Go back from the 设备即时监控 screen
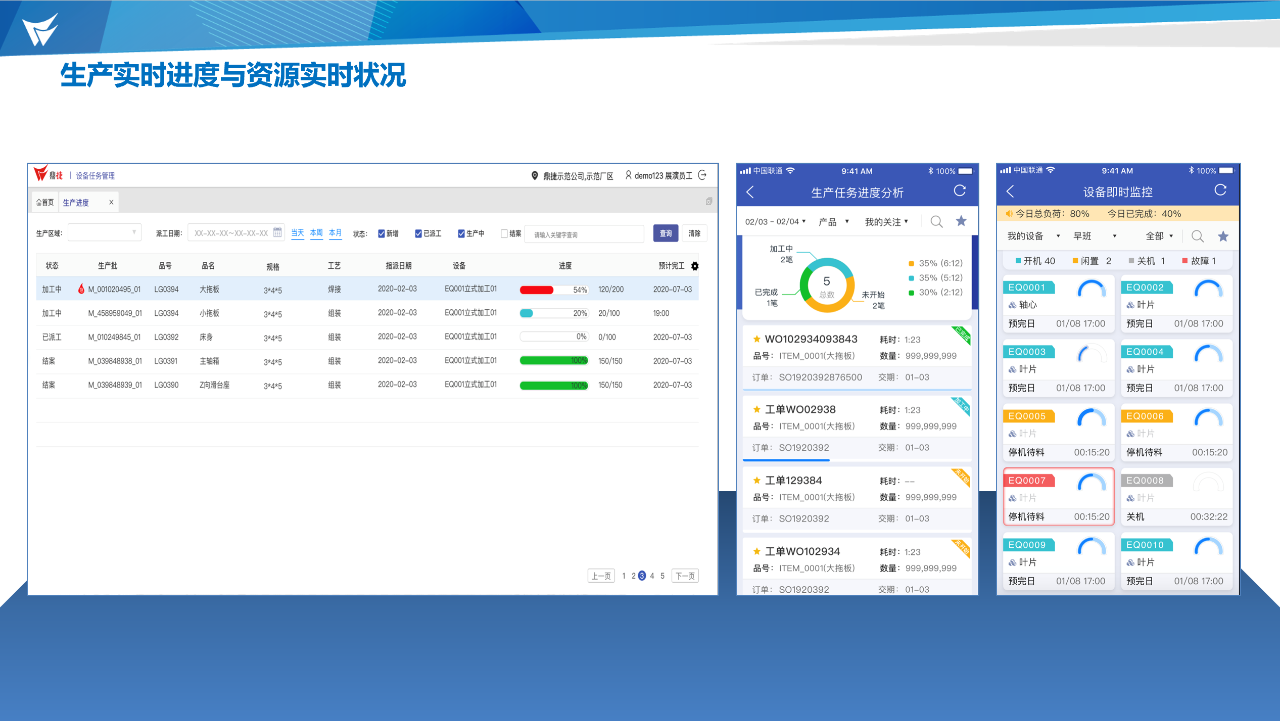The width and height of the screenshot is (1280, 721). tap(1010, 191)
